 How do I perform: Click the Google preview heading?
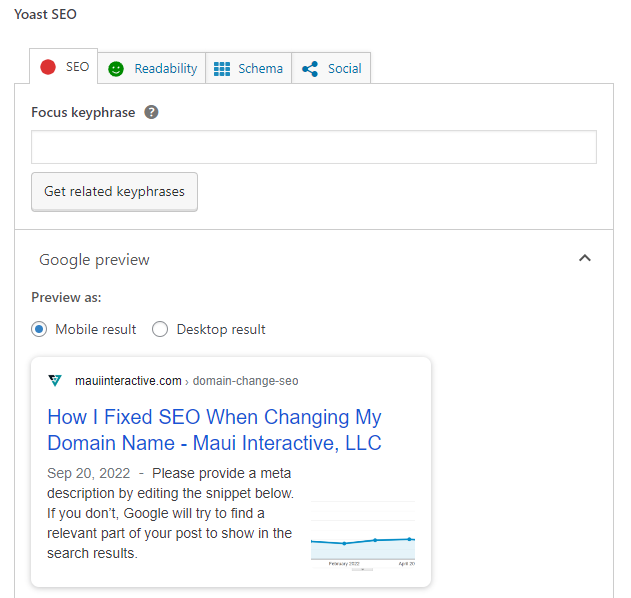(x=94, y=260)
